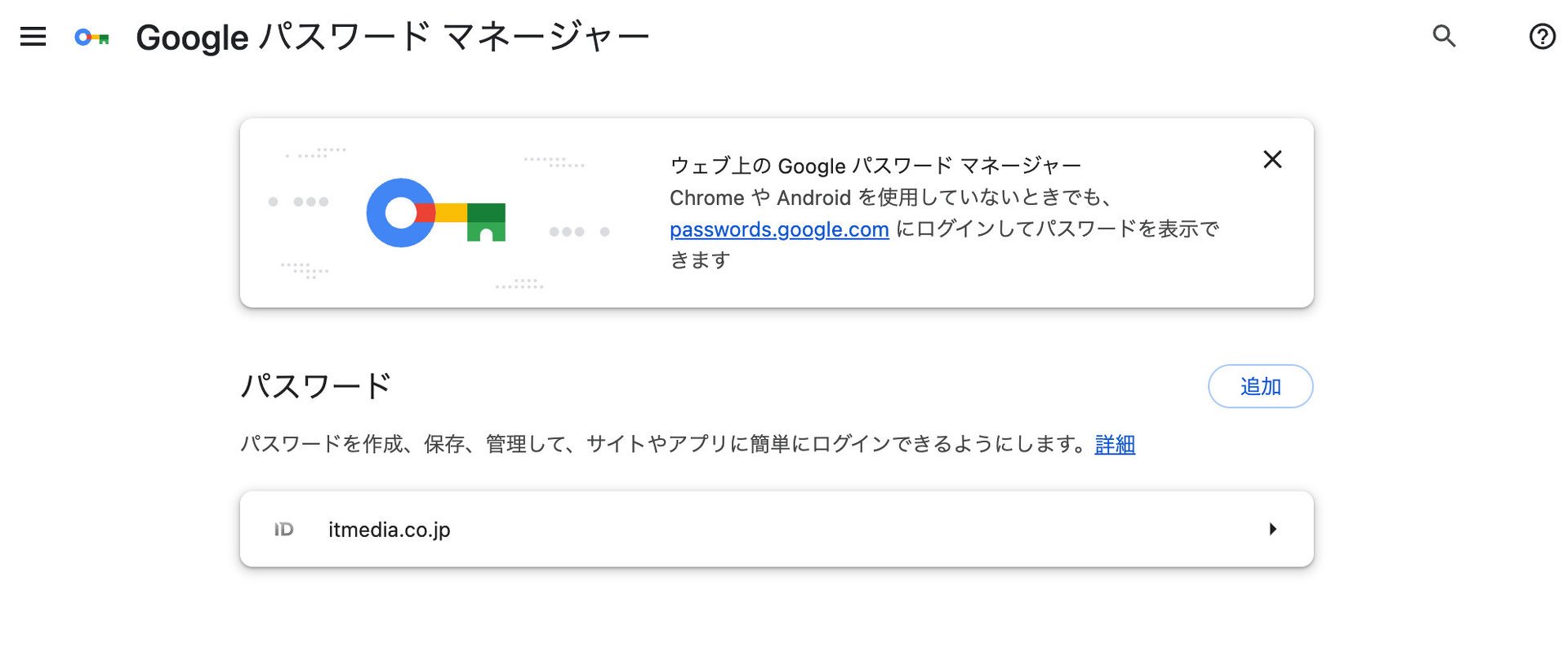Click the 追加 add password button
1568x648 pixels.
(1260, 386)
